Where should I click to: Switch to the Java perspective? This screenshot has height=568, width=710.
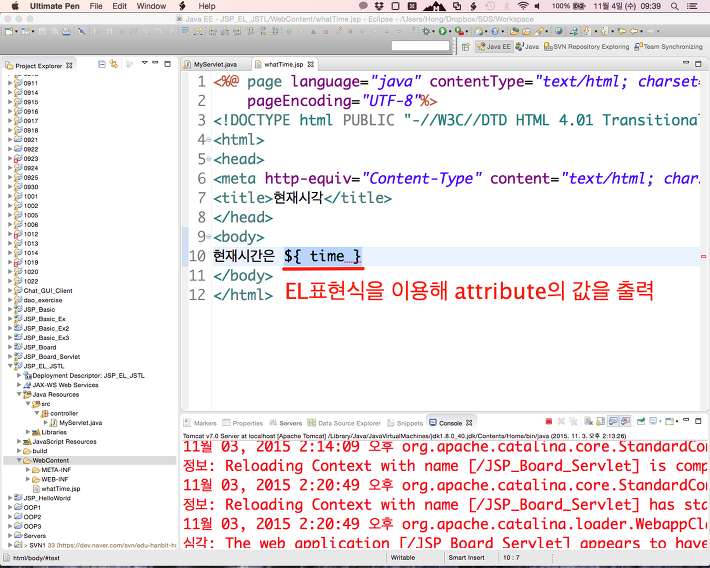527,47
